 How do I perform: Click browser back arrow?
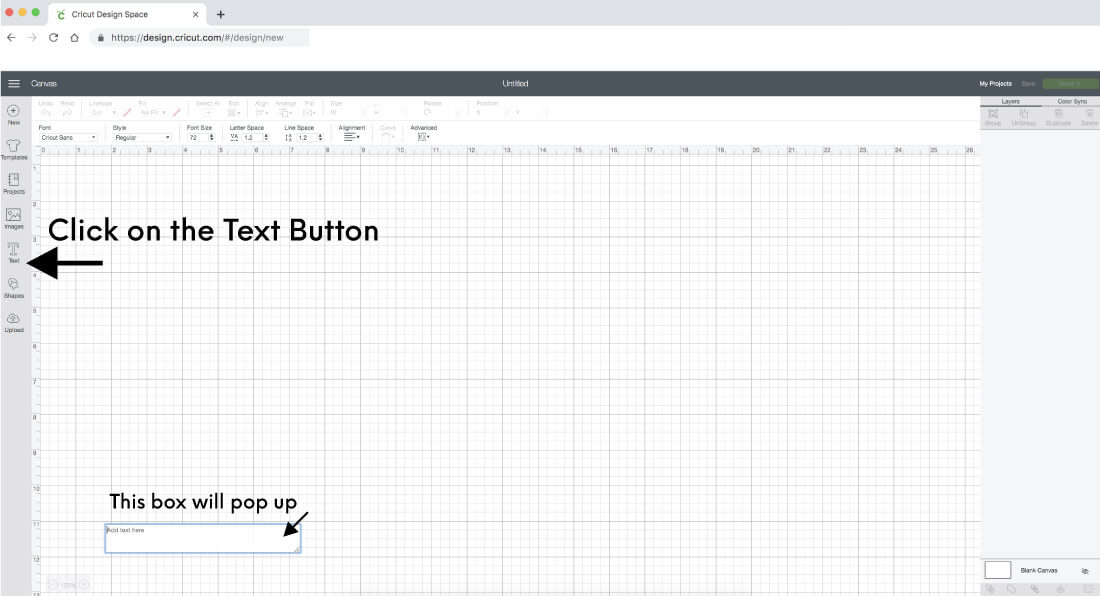tap(11, 38)
